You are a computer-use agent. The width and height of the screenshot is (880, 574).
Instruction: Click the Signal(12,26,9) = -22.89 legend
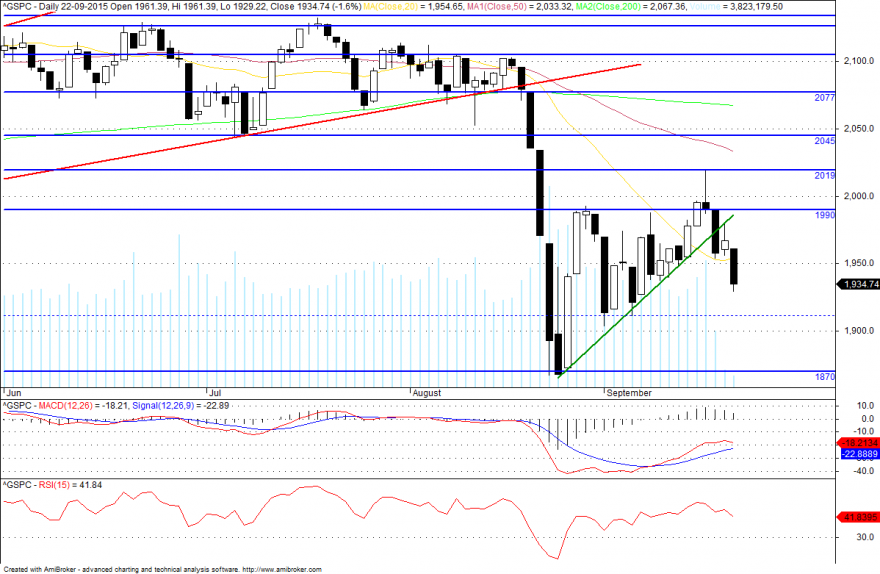180,405
